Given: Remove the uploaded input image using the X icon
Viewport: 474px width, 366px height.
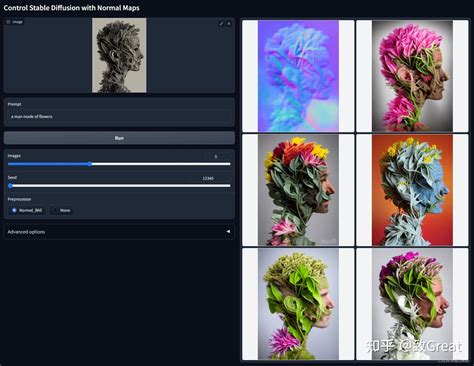Looking at the screenshot, I should pos(229,24).
